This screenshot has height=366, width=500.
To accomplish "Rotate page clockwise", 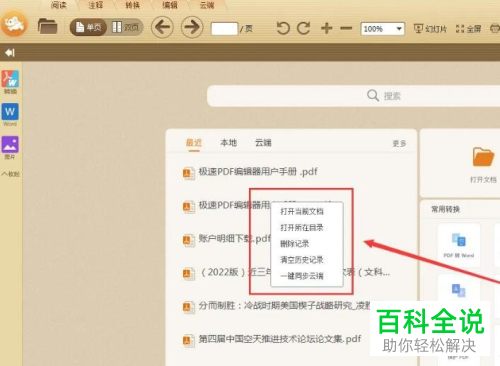I will click(304, 28).
